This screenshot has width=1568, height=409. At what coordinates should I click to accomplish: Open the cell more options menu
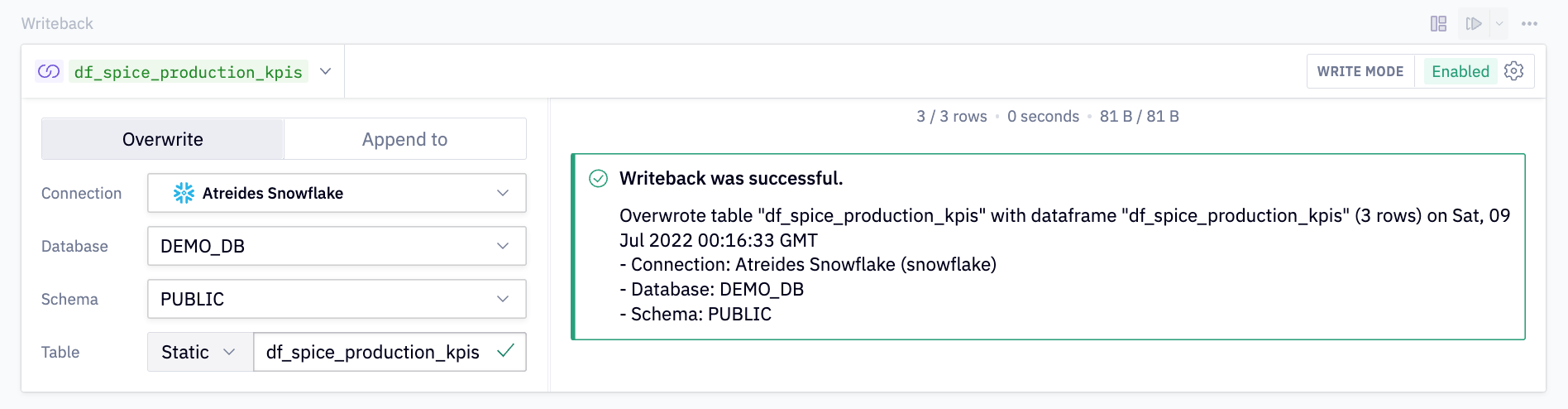coord(1529,24)
